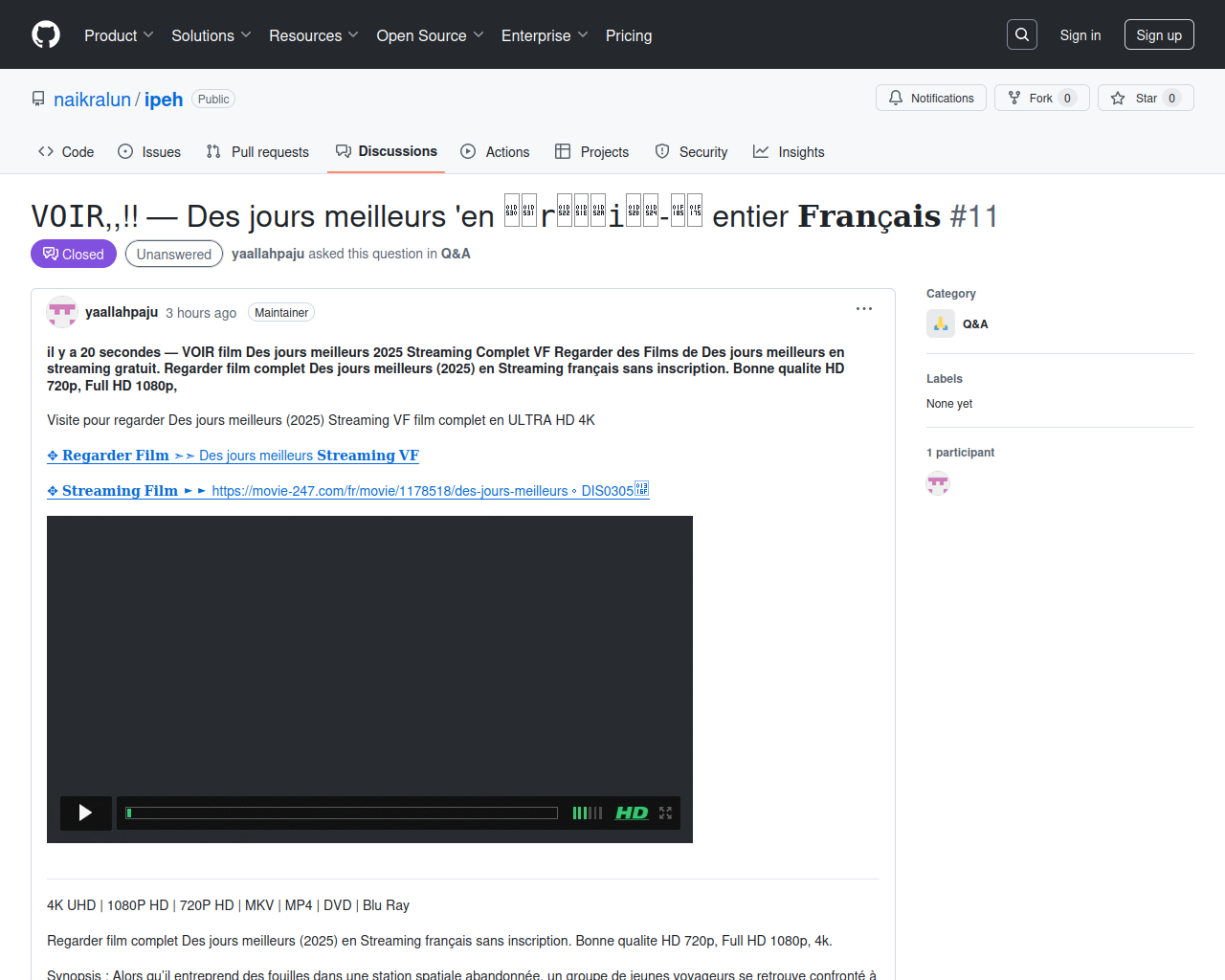Click the Sign in link

(1080, 34)
